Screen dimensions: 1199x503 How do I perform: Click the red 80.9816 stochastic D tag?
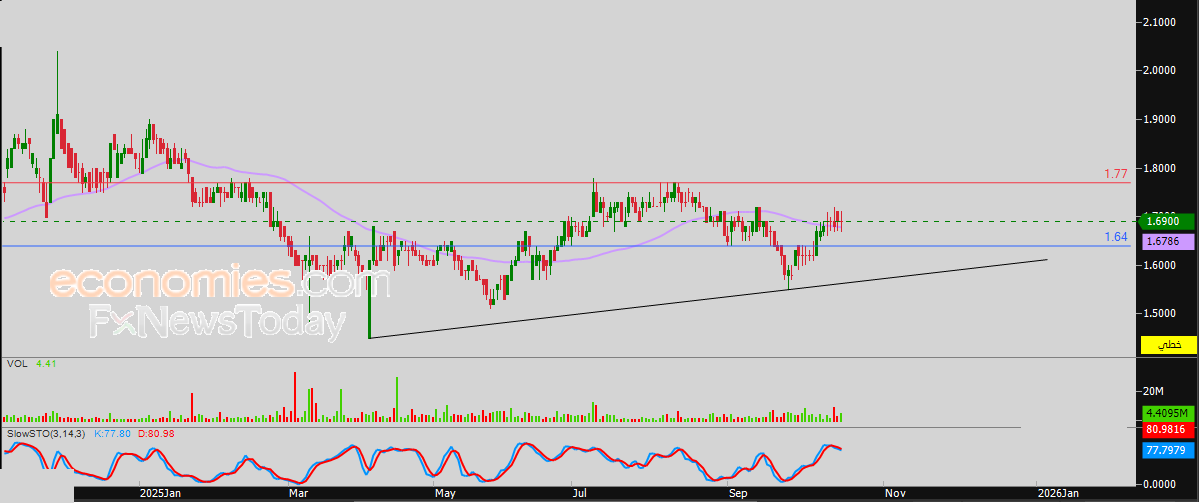pyautogui.click(x=1168, y=430)
